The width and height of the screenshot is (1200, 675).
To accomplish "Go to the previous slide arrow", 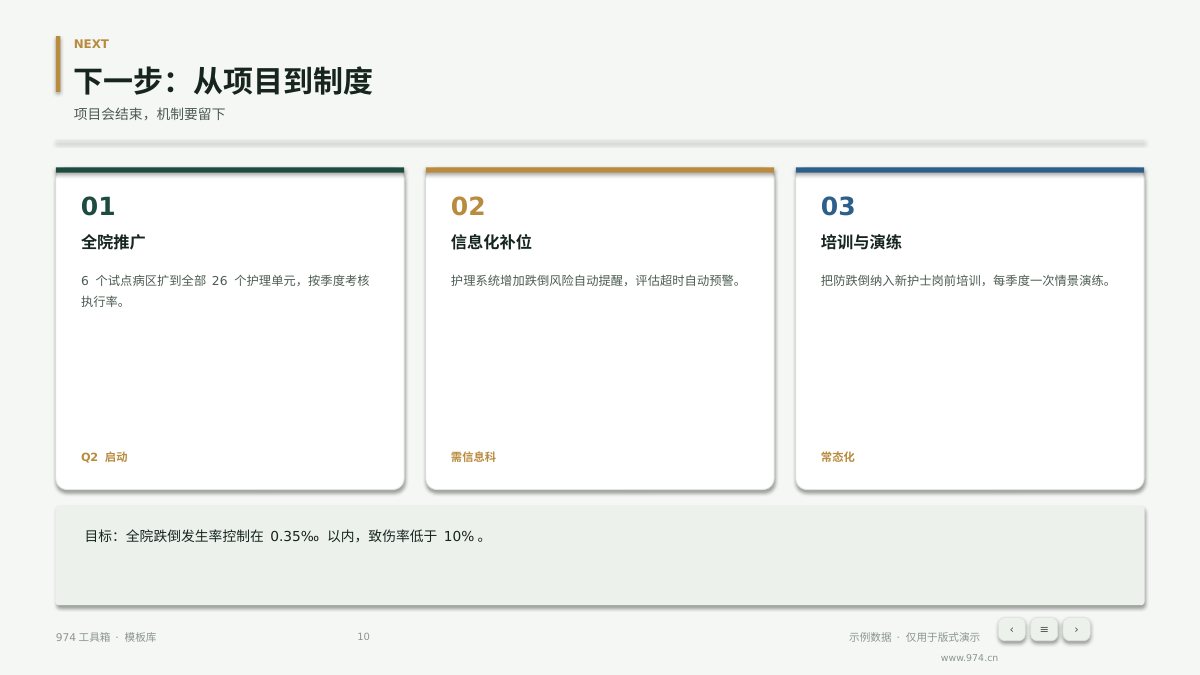I will 1011,629.
